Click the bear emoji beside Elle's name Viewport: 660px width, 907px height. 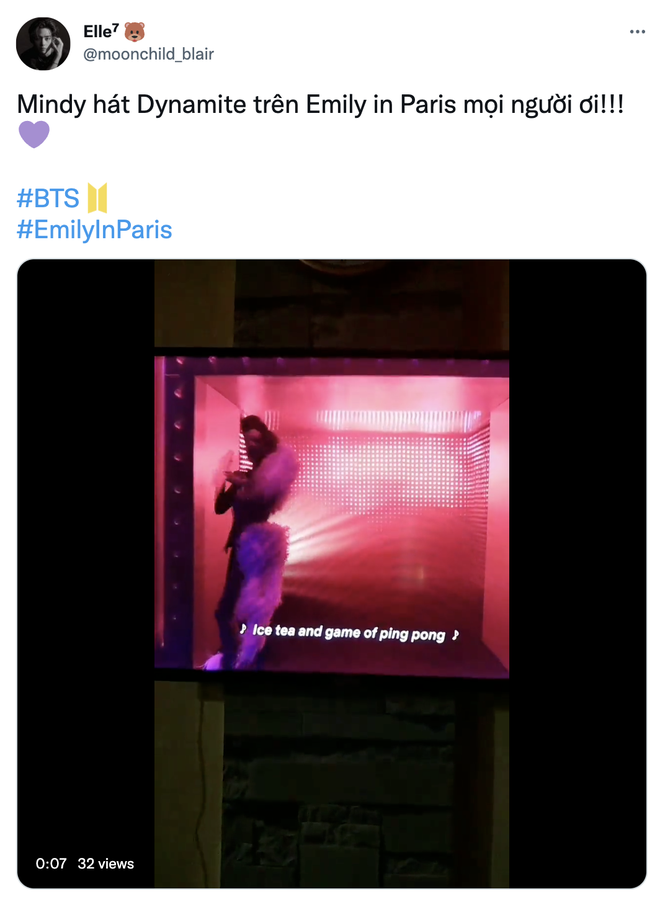[x=135, y=32]
